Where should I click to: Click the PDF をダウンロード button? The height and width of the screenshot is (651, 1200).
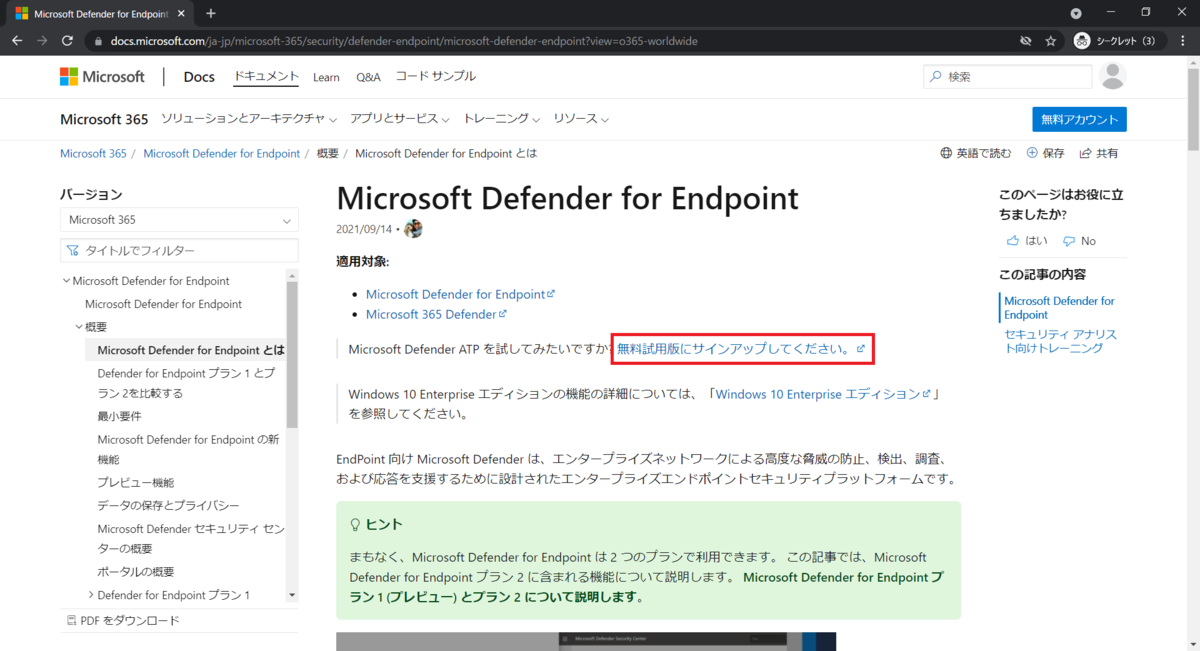pos(123,620)
